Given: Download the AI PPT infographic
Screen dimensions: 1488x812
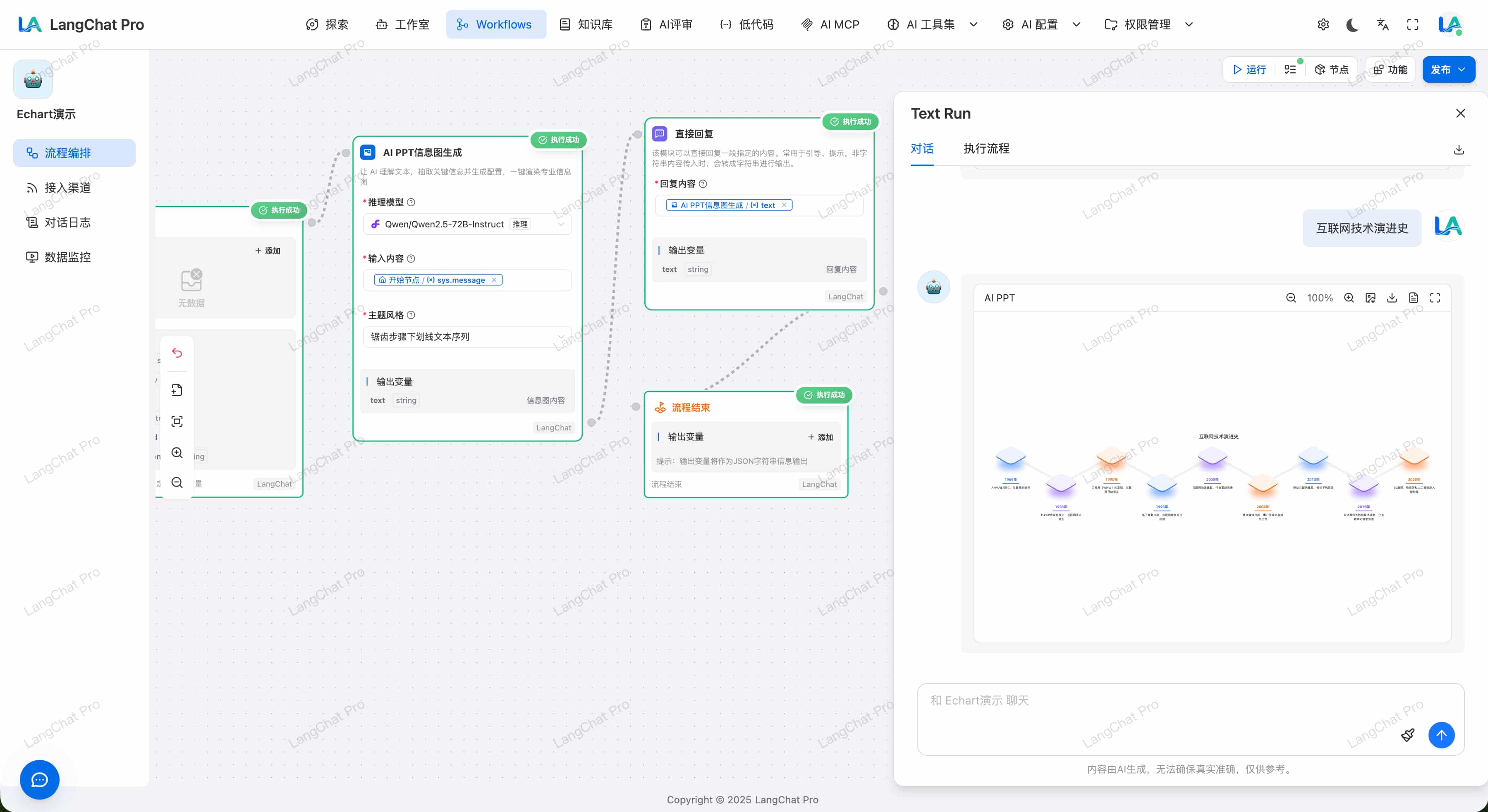Looking at the screenshot, I should [x=1392, y=298].
